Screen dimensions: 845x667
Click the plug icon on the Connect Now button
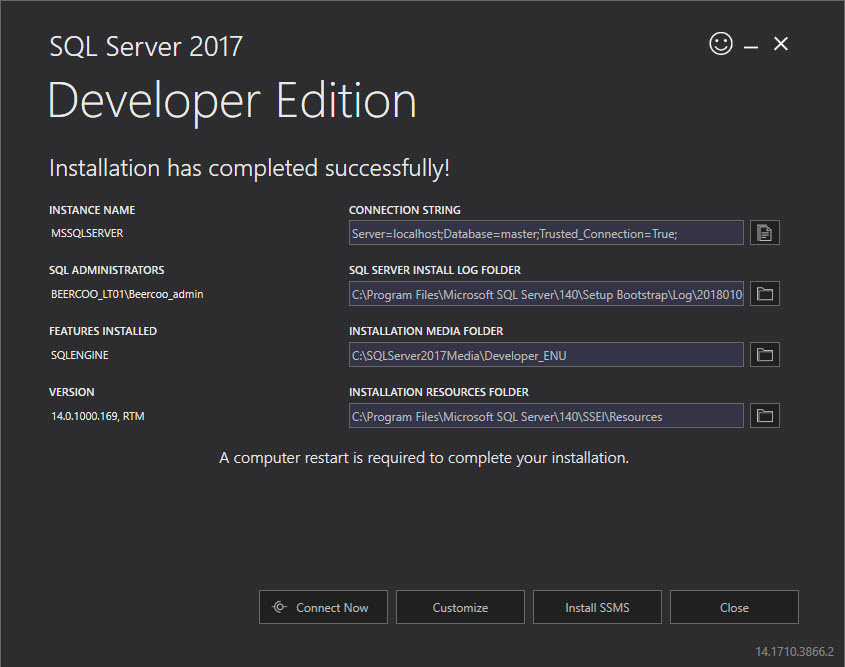(280, 607)
